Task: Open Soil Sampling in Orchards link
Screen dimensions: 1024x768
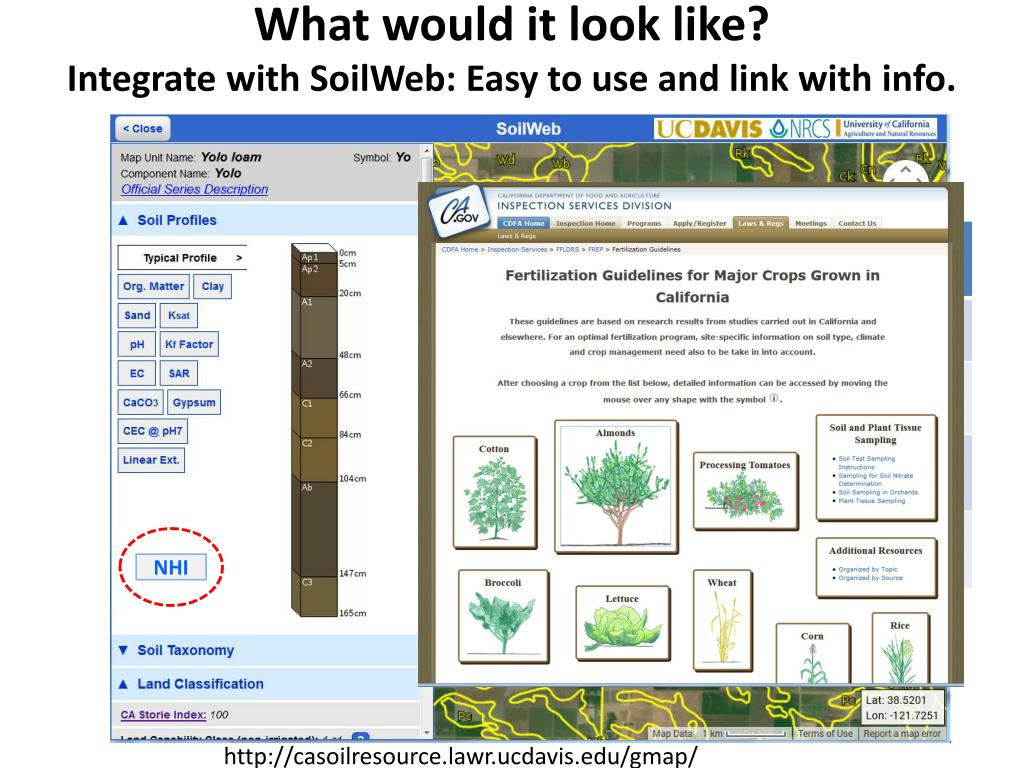Action: tap(878, 492)
